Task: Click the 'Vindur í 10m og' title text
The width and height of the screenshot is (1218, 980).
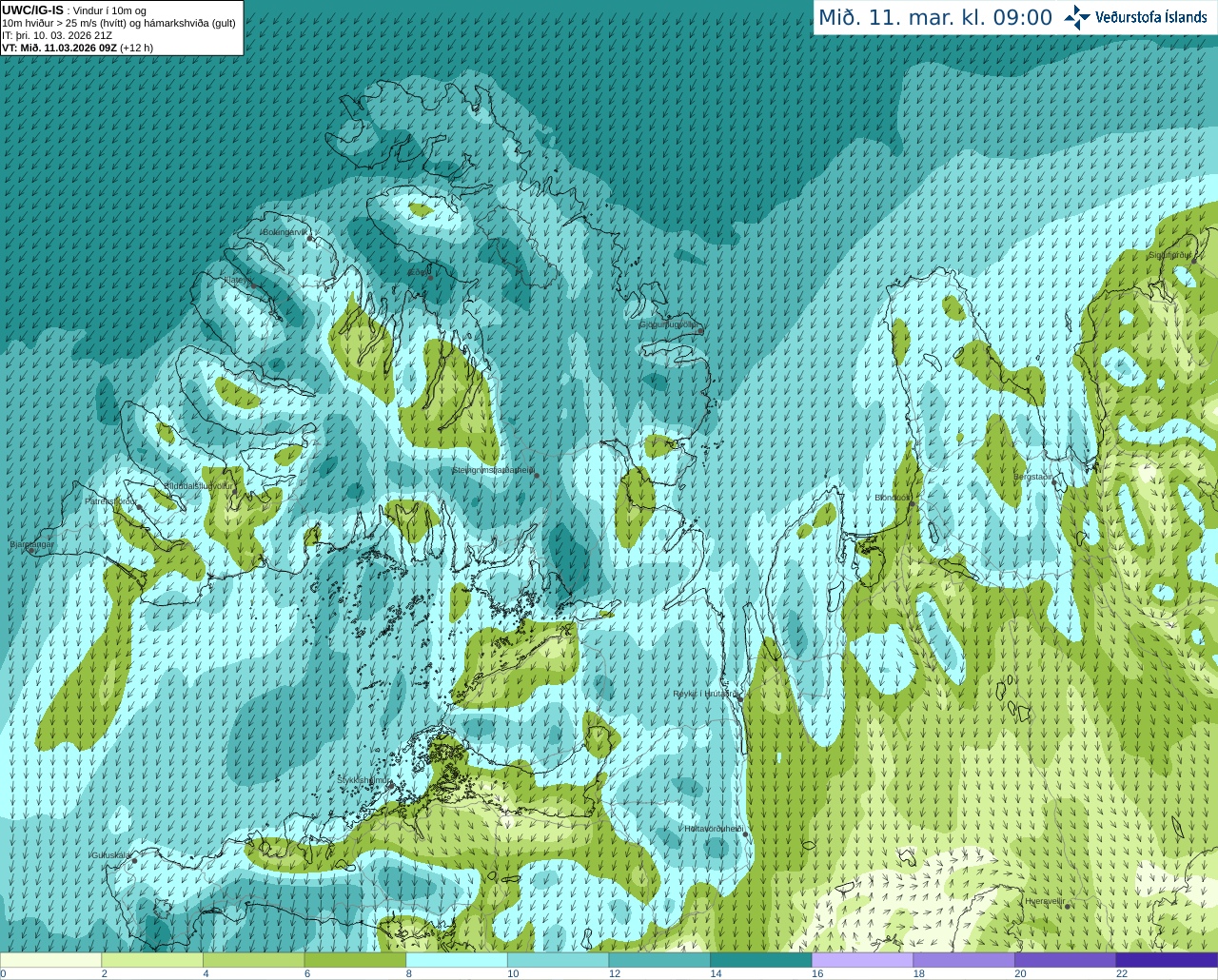Action: [108, 10]
